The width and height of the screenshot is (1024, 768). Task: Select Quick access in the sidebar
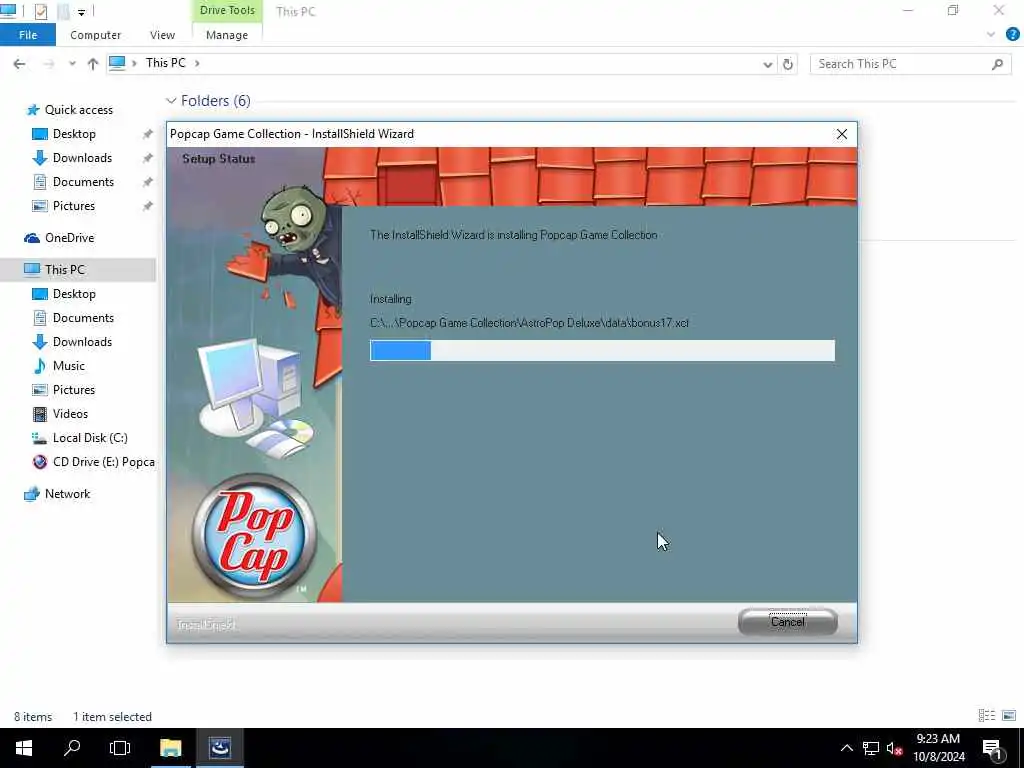tap(78, 110)
